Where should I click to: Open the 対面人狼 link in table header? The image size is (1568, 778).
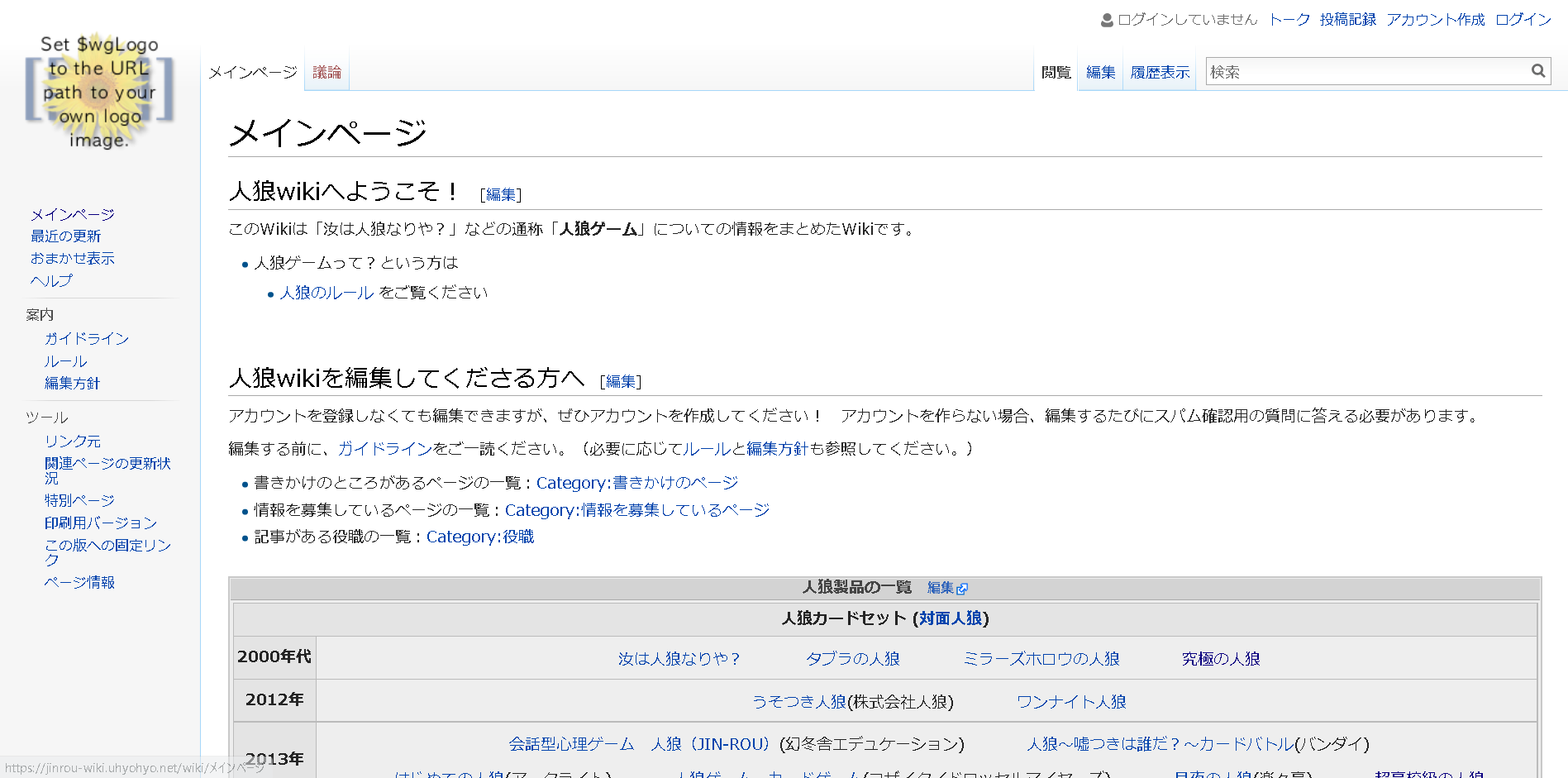[x=951, y=618]
